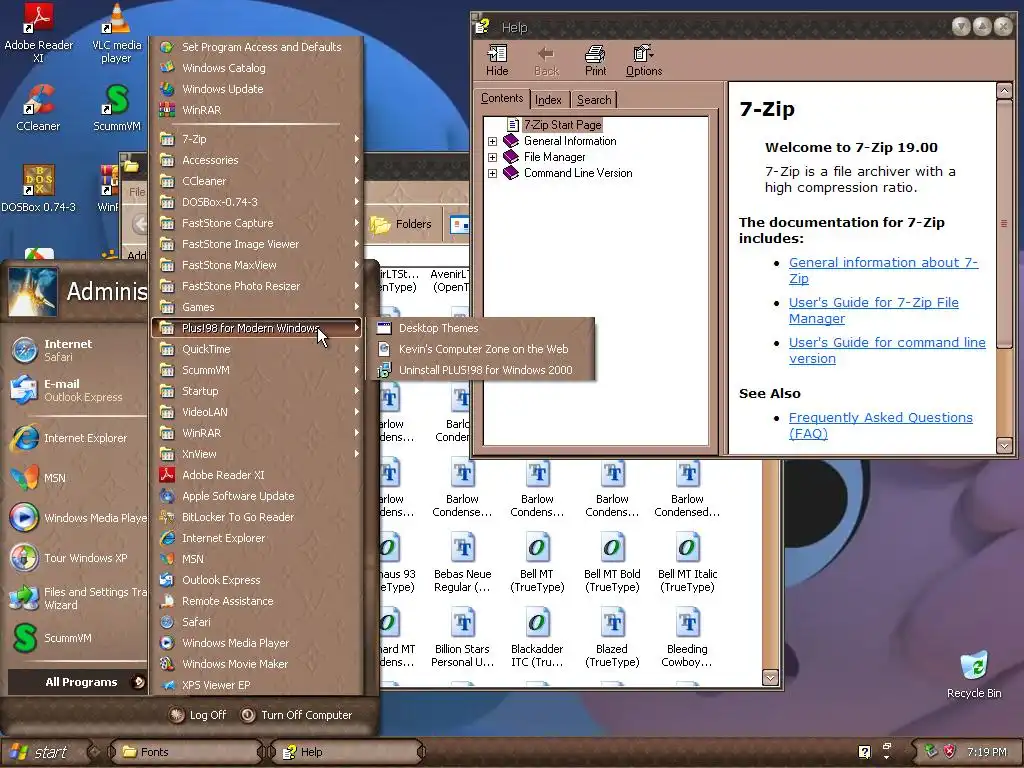Click scroll down arrow in Fonts window

[x=771, y=677]
